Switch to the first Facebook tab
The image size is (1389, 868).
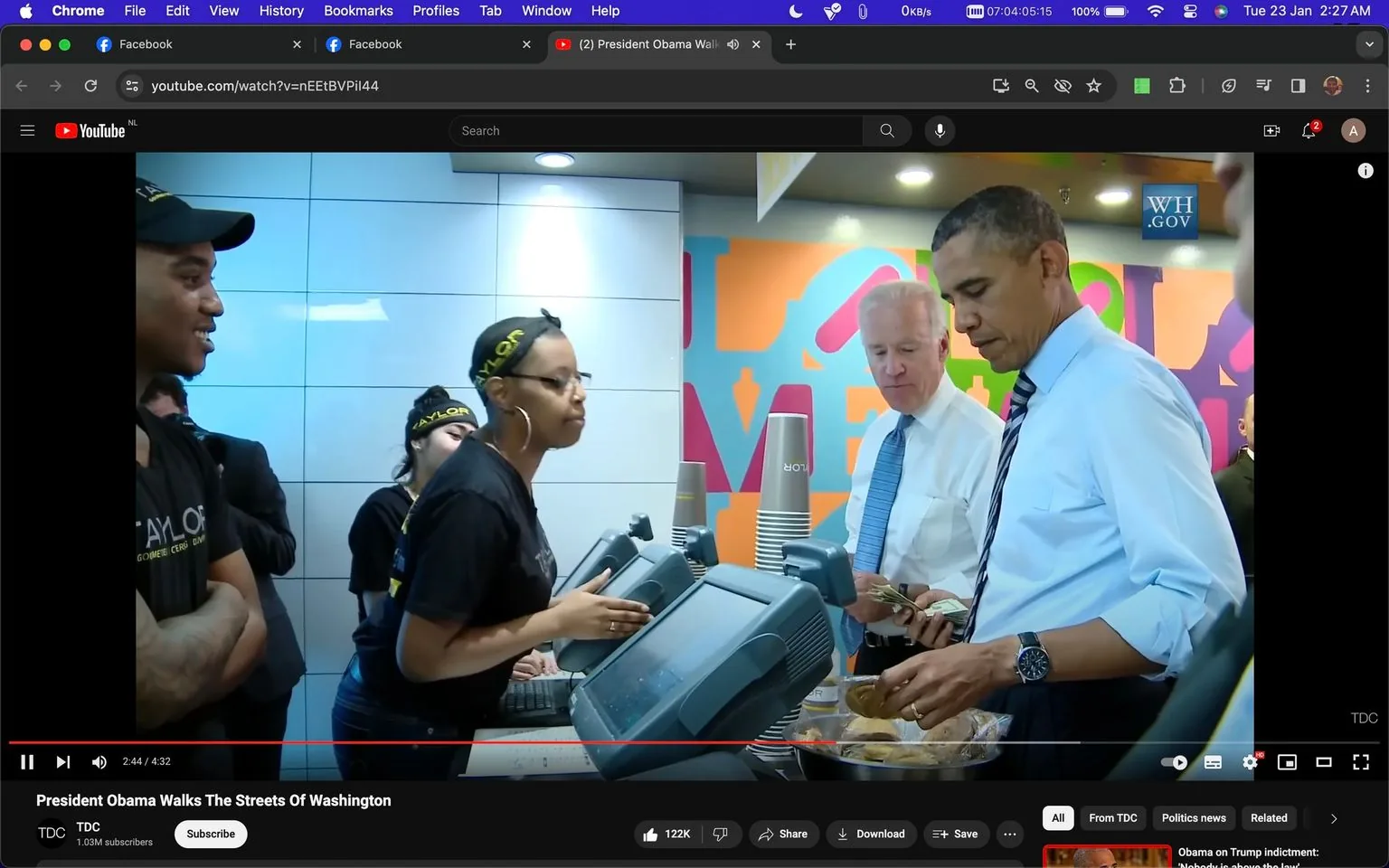tap(181, 43)
